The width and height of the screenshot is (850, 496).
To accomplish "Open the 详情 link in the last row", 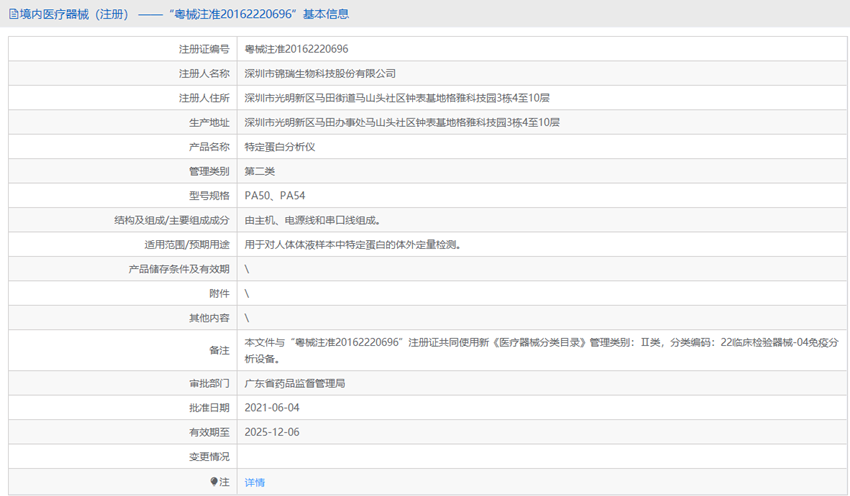I will (x=255, y=482).
